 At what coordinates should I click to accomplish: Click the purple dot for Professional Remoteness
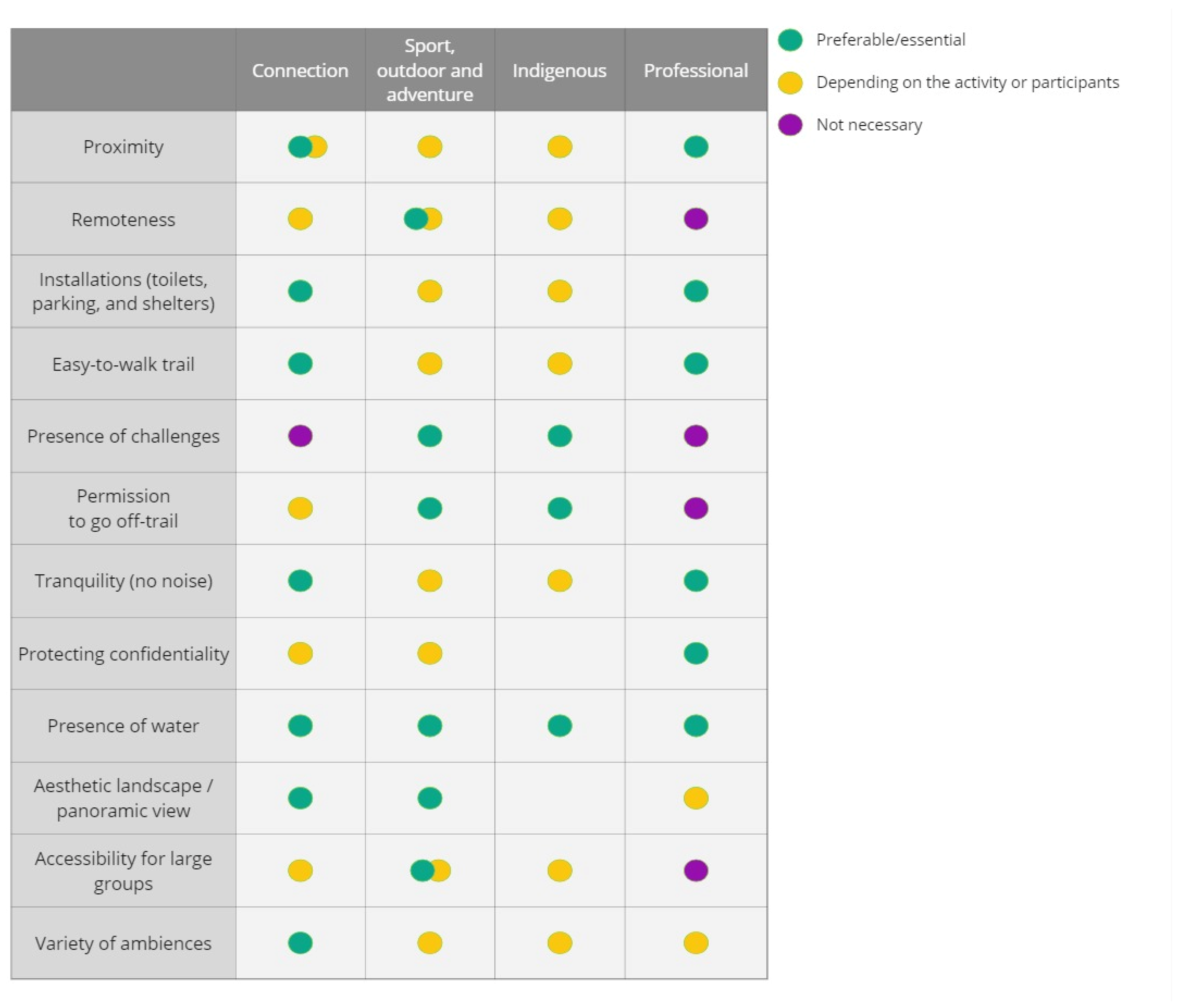695,219
